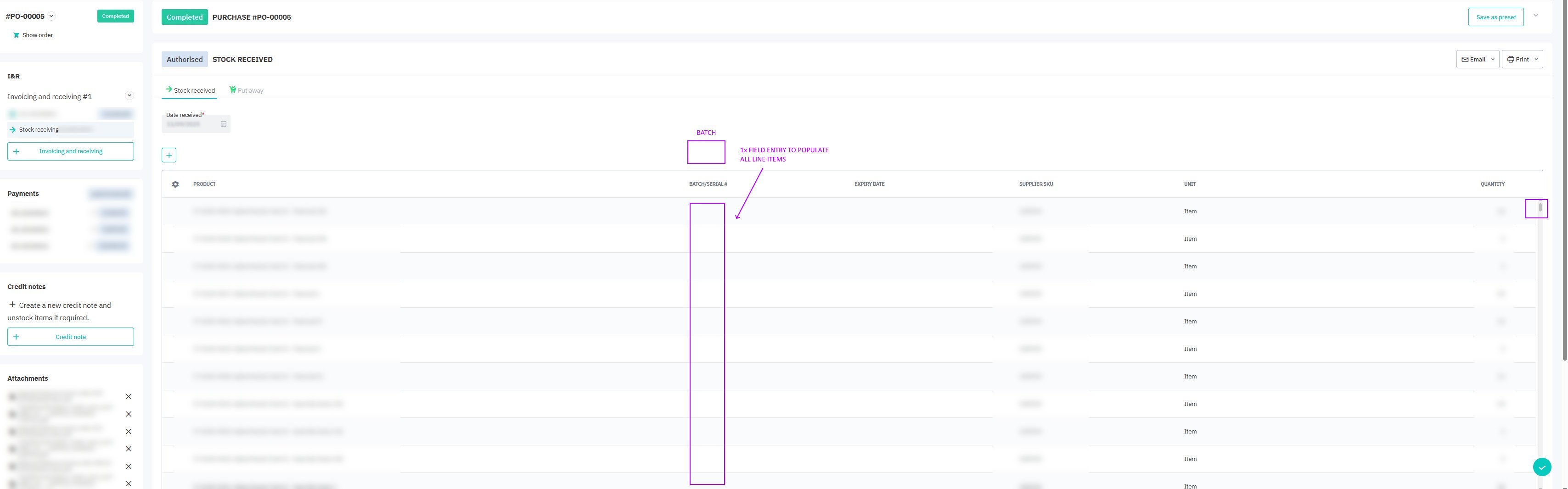Click the plus icon below Date received
The image size is (1568, 489).
point(169,155)
